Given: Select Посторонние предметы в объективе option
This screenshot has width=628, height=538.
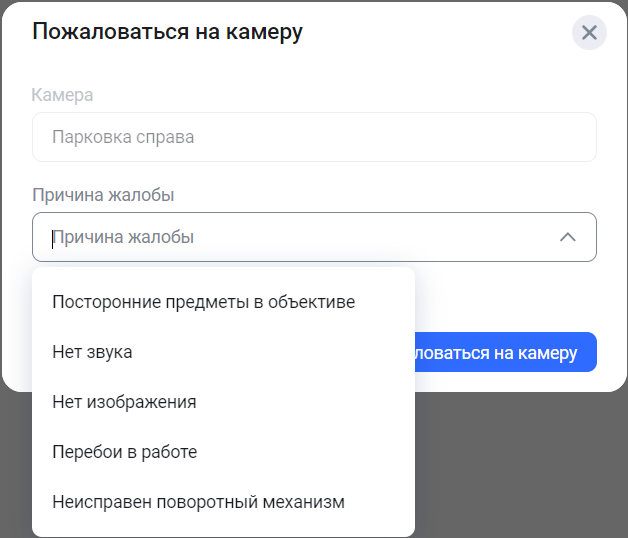Looking at the screenshot, I should tap(203, 301).
